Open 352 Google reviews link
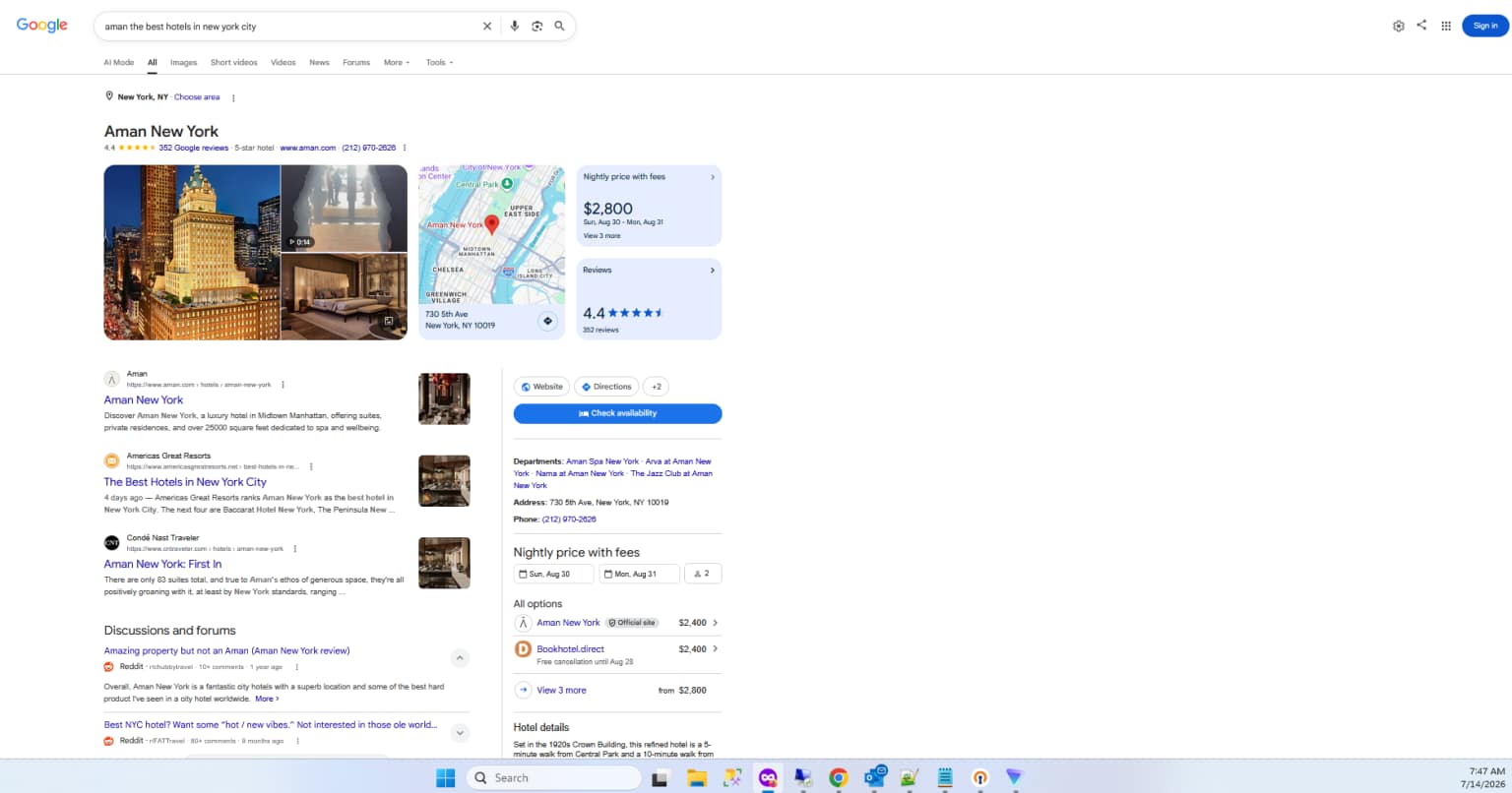 194,148
